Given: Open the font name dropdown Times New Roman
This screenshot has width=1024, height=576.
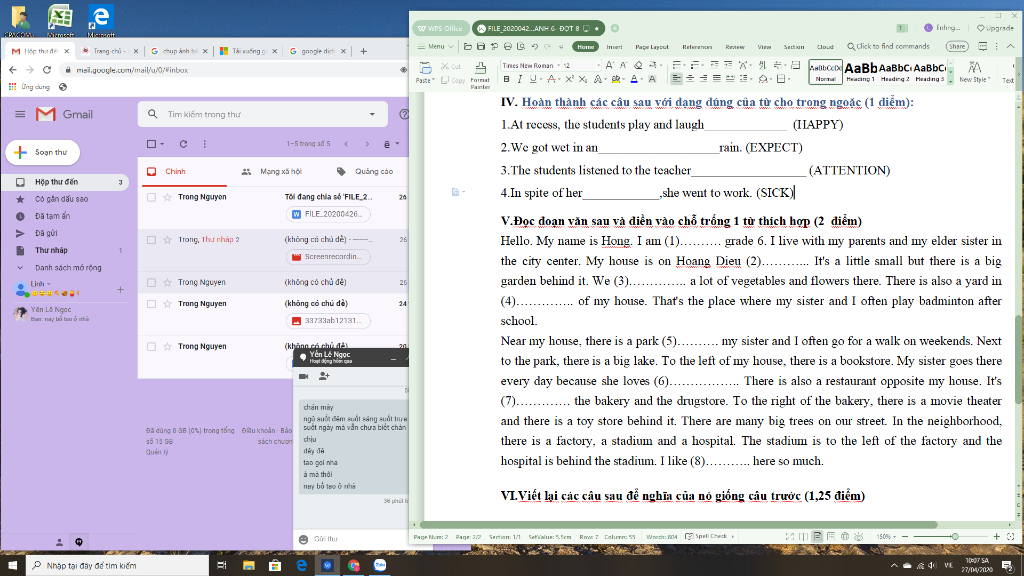Looking at the screenshot, I should (559, 65).
